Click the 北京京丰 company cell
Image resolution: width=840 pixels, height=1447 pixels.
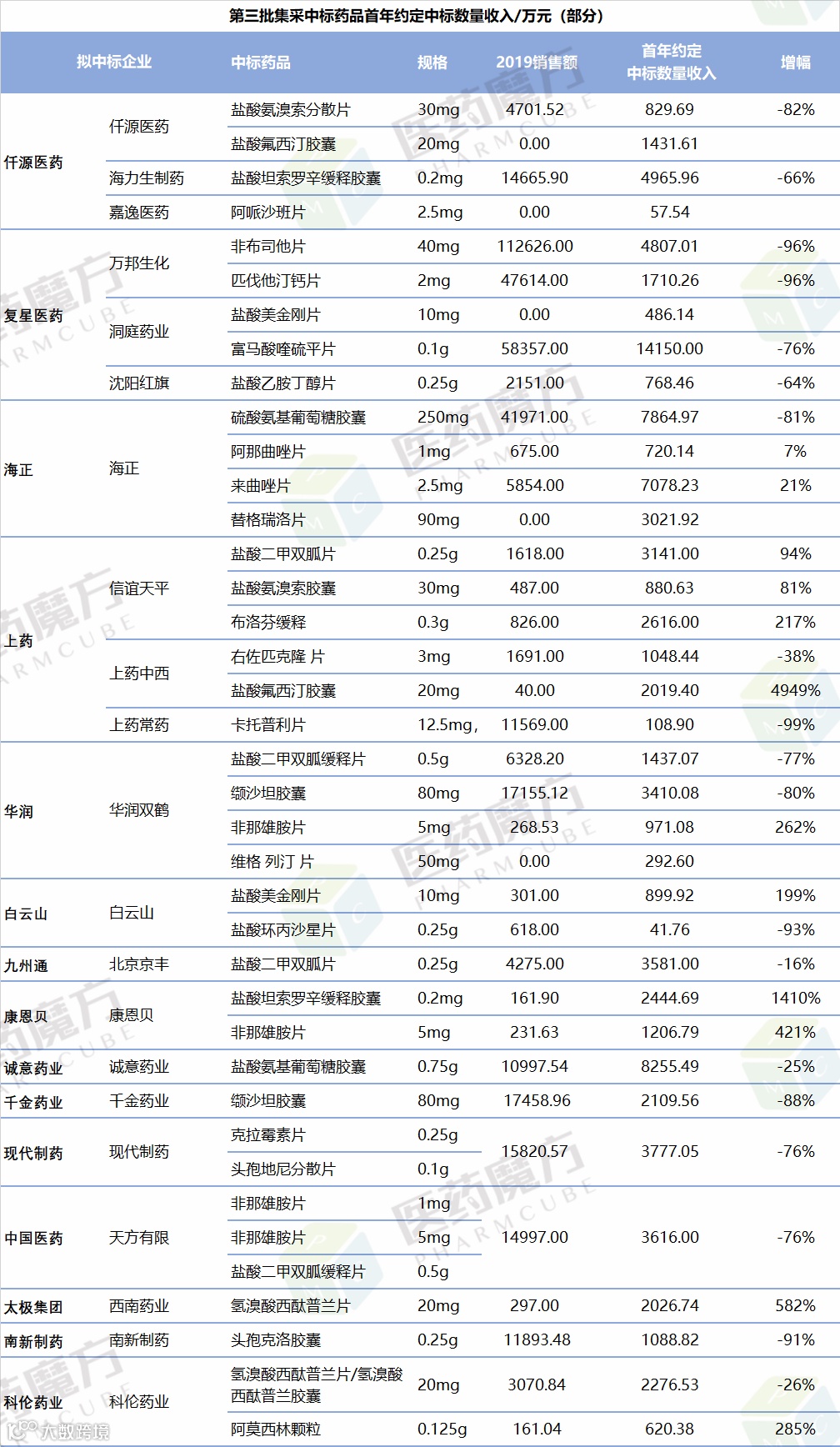(x=139, y=964)
